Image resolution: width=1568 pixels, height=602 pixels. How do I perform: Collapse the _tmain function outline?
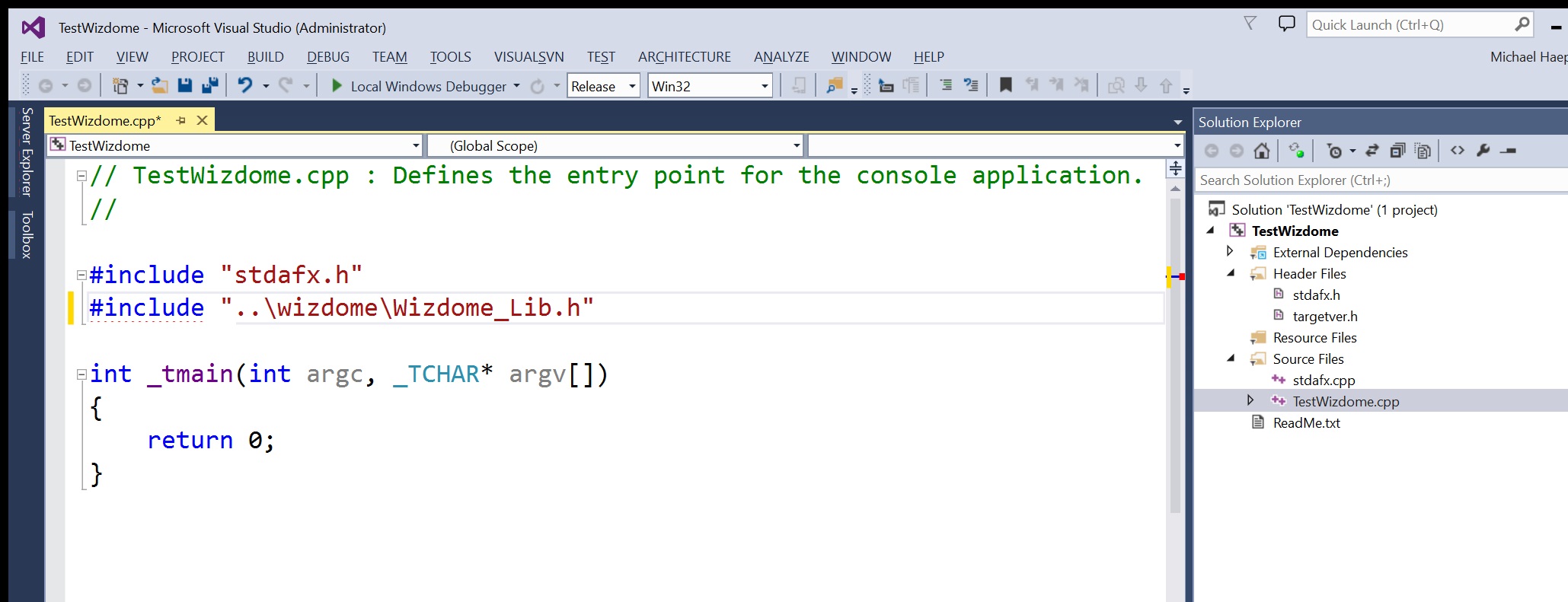81,374
